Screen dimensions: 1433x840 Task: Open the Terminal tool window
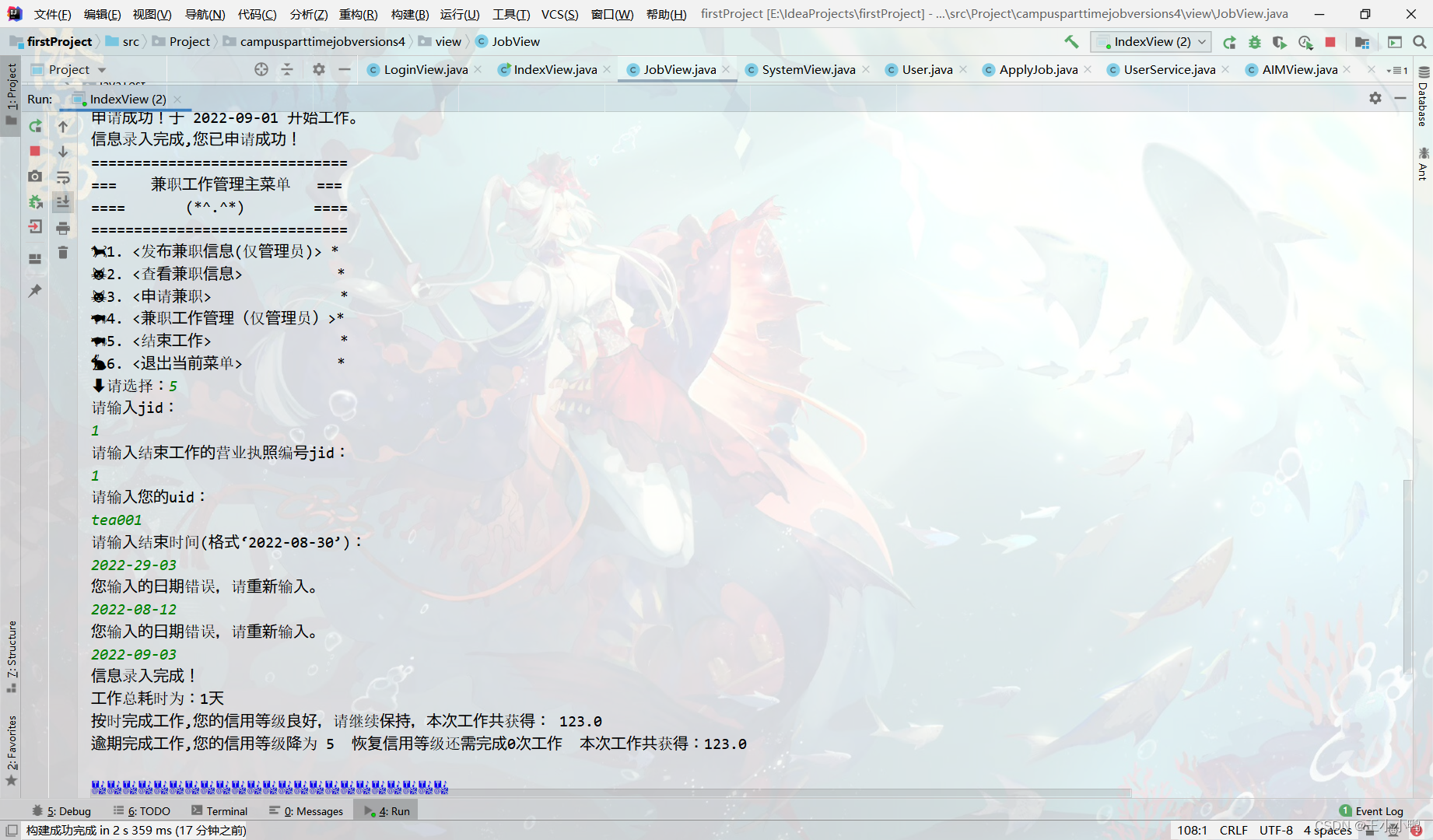pyautogui.click(x=219, y=810)
